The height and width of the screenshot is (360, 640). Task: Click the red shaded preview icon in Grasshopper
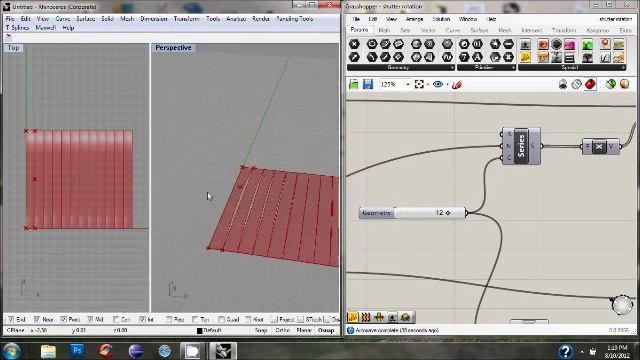[590, 84]
